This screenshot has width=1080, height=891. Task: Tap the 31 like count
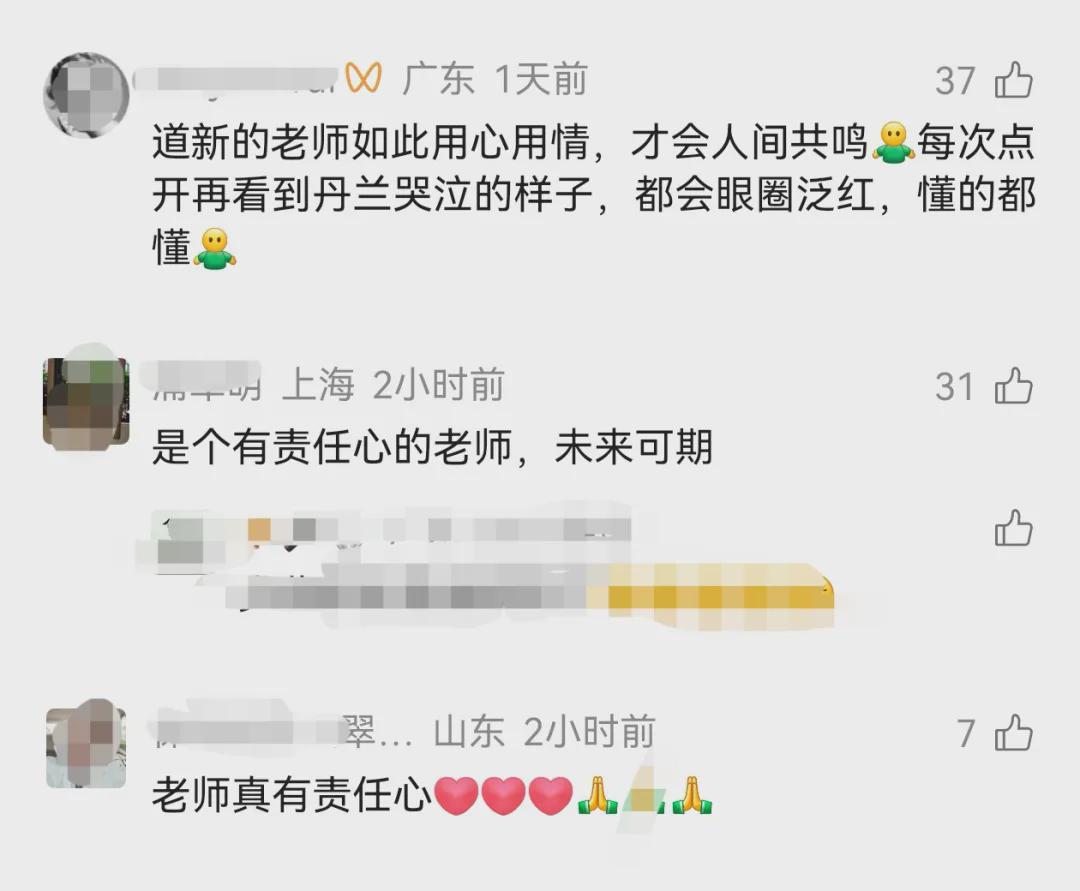pyautogui.click(x=955, y=386)
